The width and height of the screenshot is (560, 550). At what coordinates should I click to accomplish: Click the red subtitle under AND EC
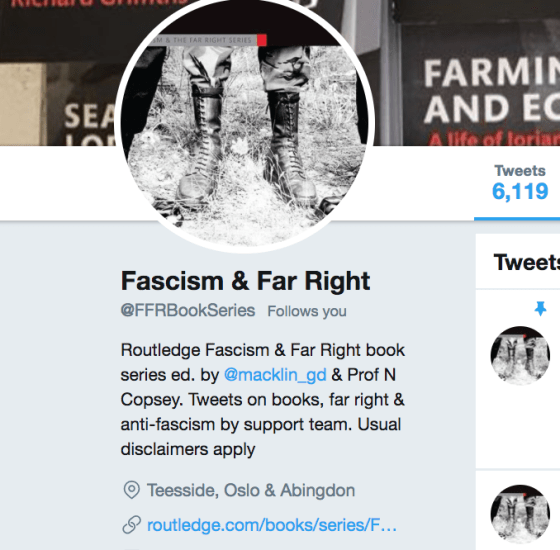(x=494, y=139)
